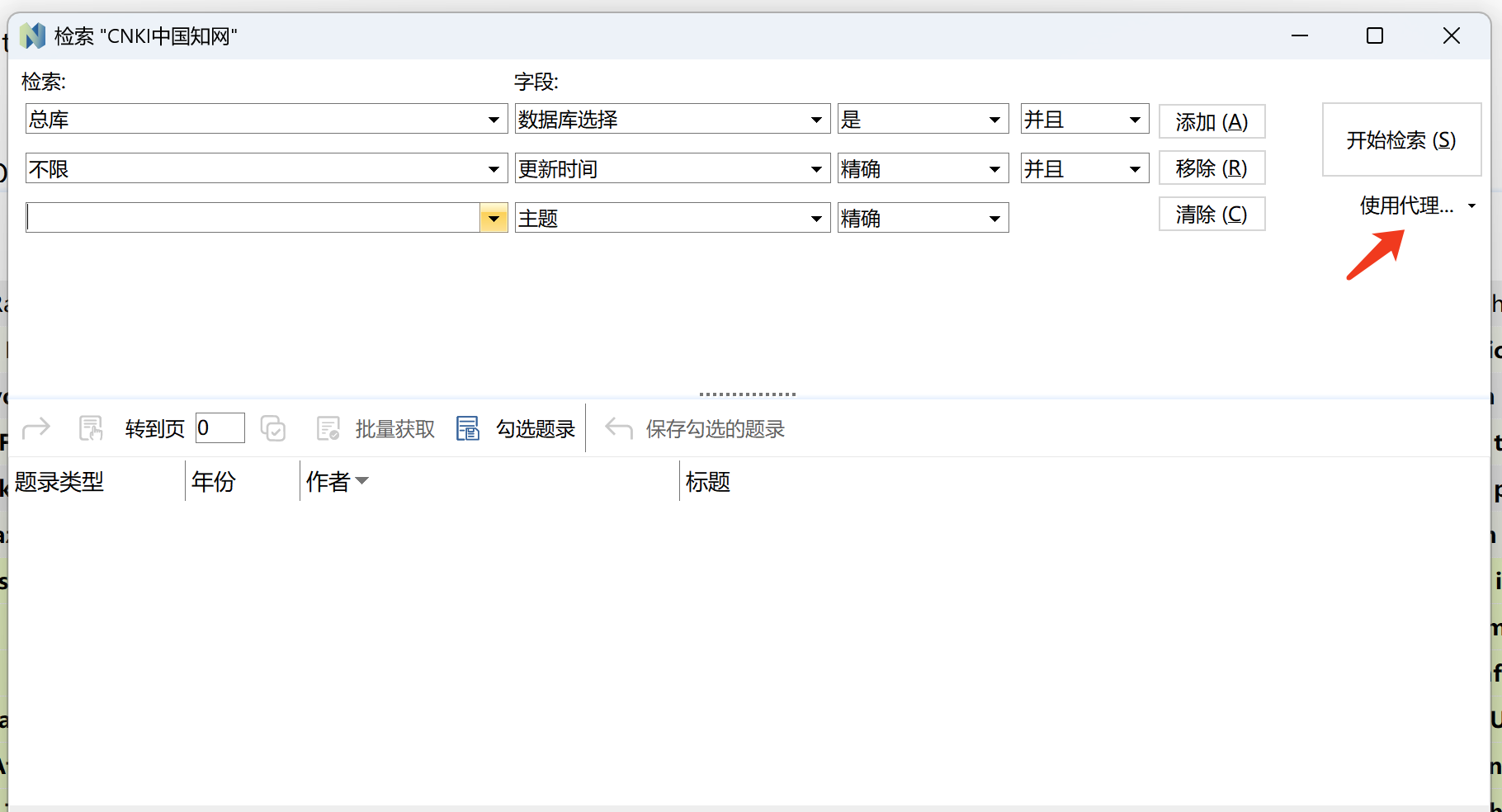Maximize the 检索 CNKI window
This screenshot has width=1502, height=812.
(x=1375, y=35)
